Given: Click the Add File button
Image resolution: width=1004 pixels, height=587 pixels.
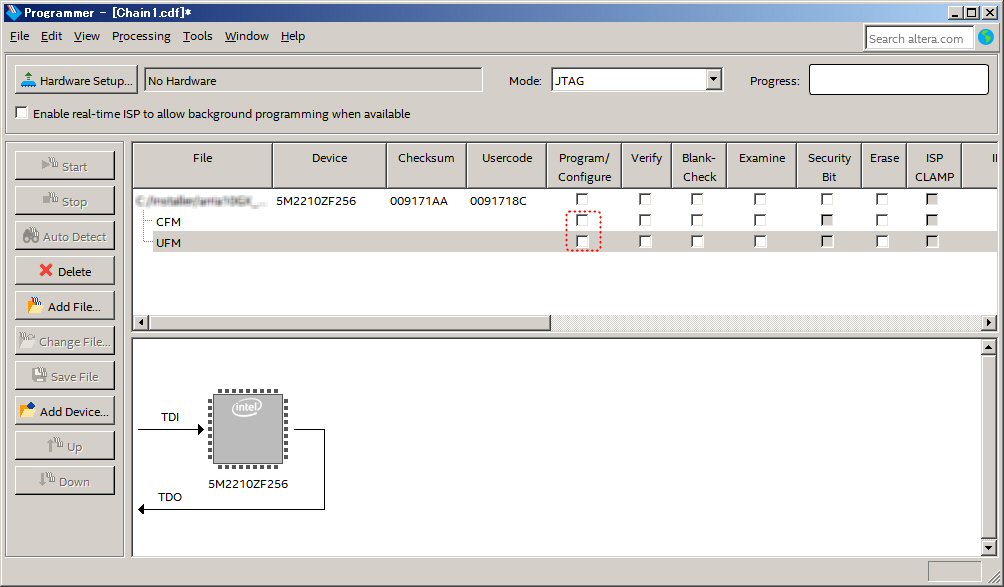Looking at the screenshot, I should coord(65,306).
